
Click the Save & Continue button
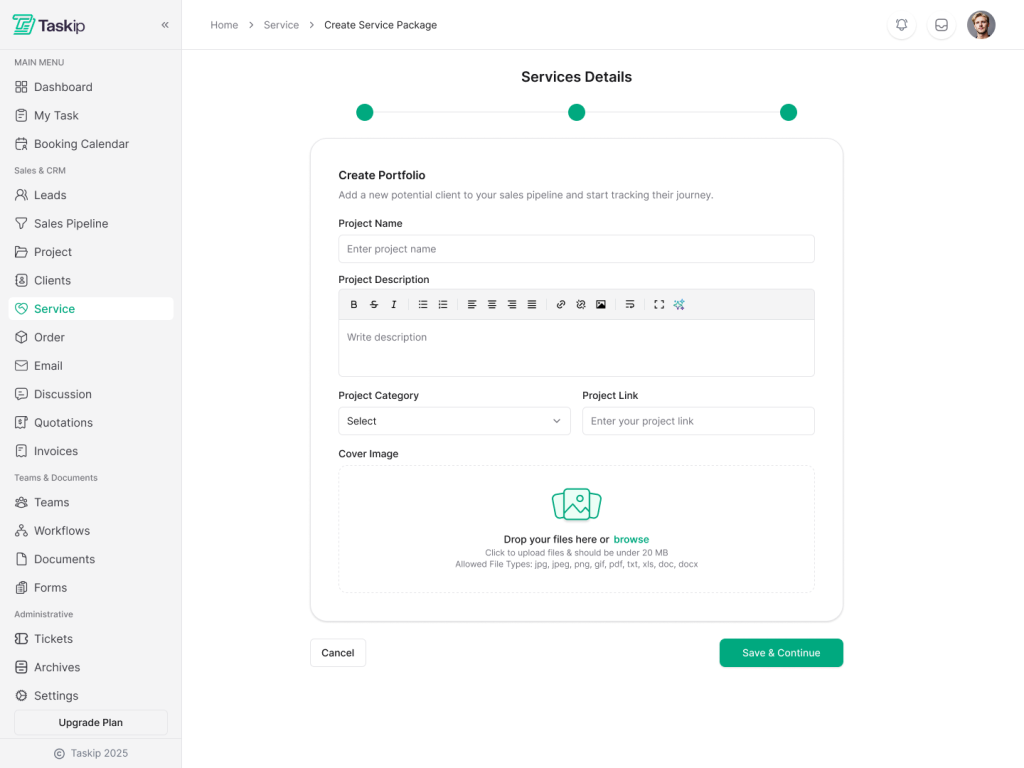pos(781,653)
